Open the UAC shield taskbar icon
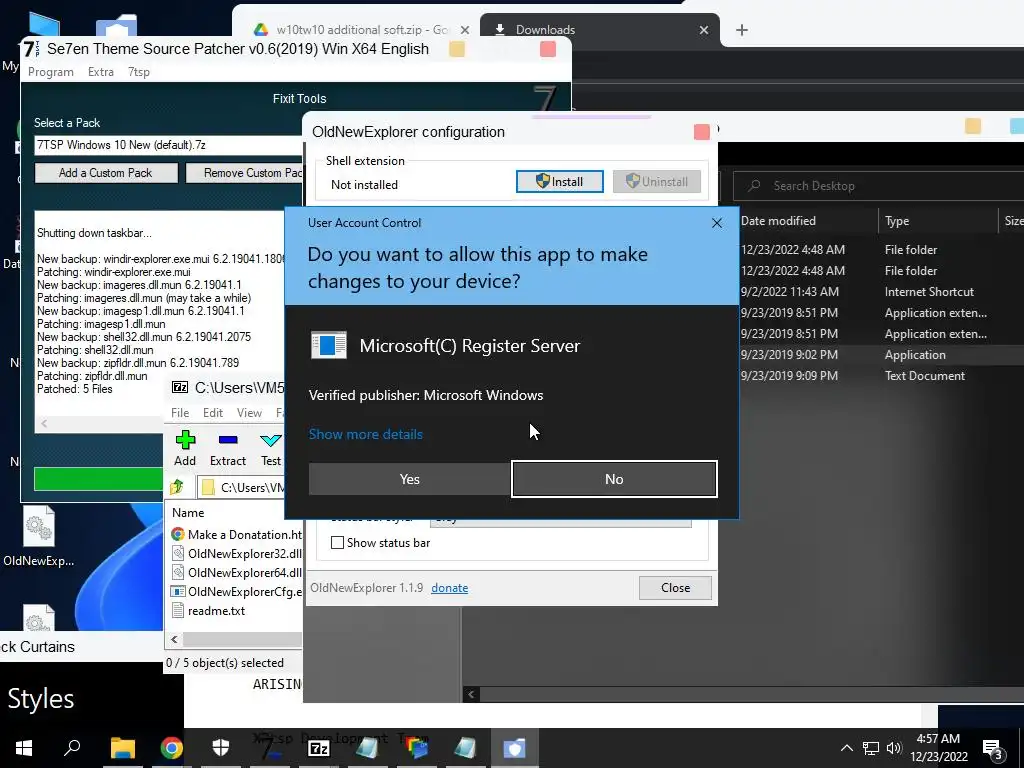The height and width of the screenshot is (768, 1024). [514, 748]
